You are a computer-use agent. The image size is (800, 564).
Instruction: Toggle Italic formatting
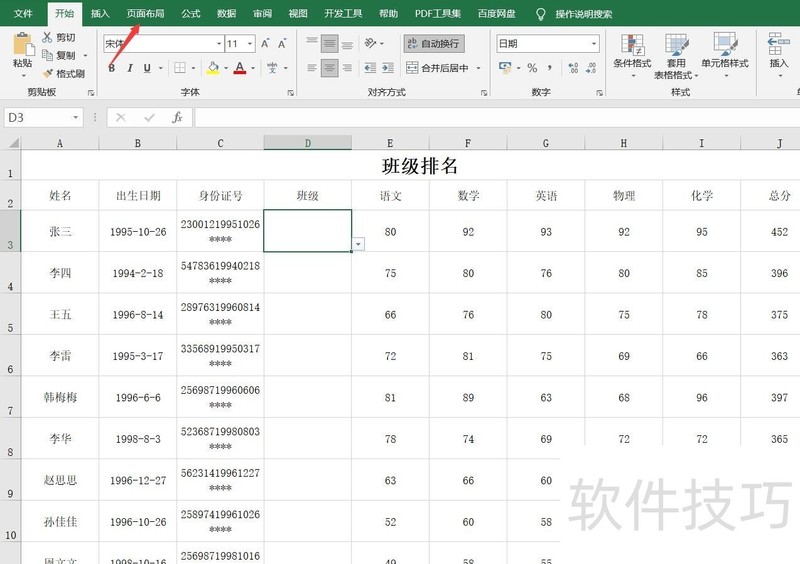pos(130,68)
